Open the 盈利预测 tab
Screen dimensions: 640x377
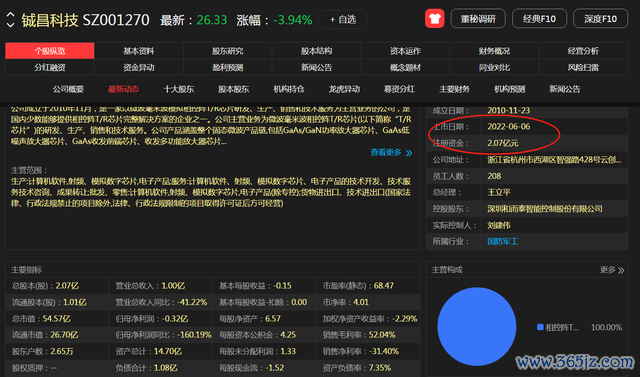coord(227,67)
